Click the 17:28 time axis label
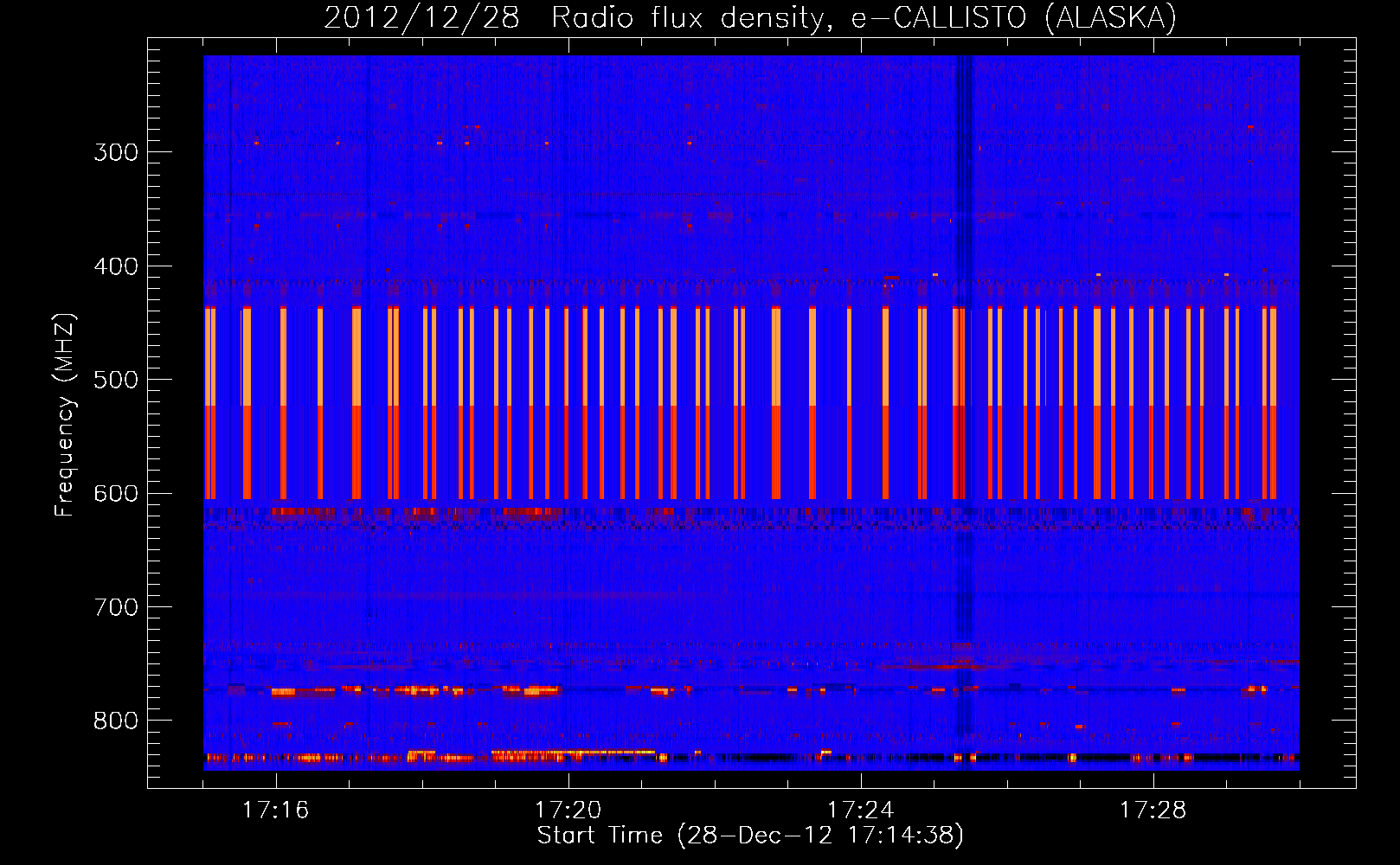 pos(1153,811)
